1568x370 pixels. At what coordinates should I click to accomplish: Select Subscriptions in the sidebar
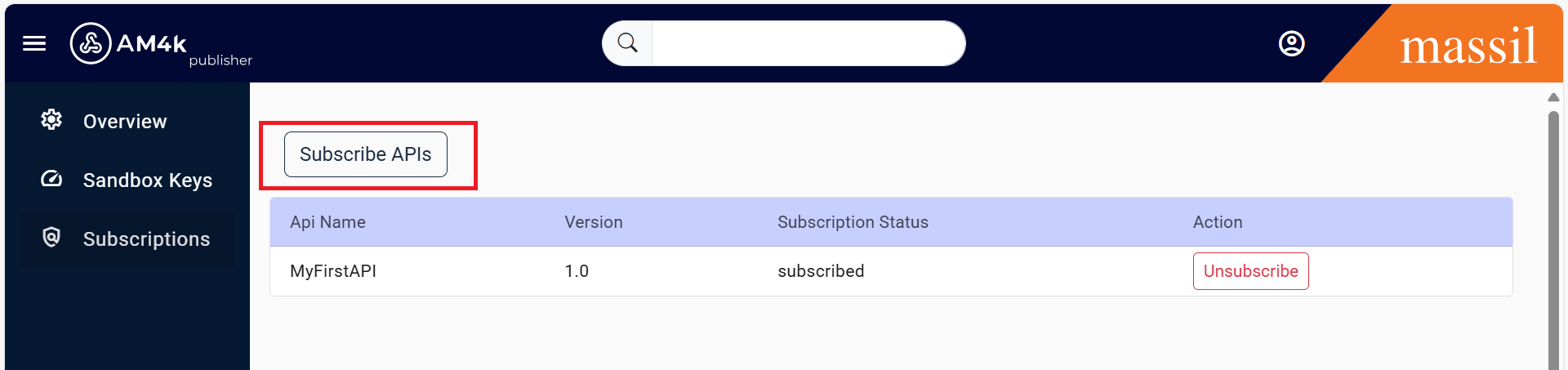click(146, 239)
